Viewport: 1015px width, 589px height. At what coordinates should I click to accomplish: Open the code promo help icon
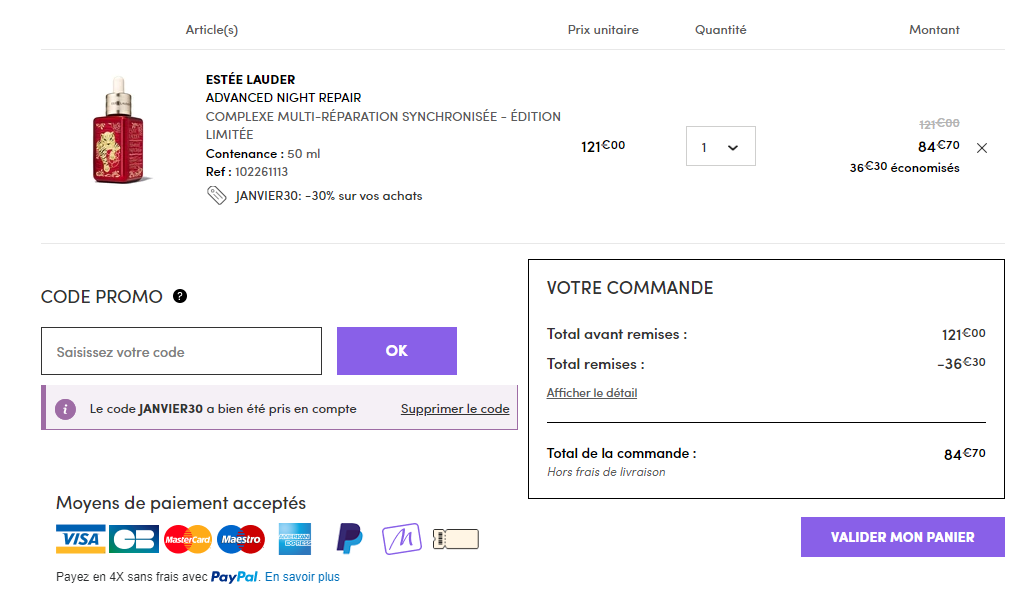click(x=180, y=296)
